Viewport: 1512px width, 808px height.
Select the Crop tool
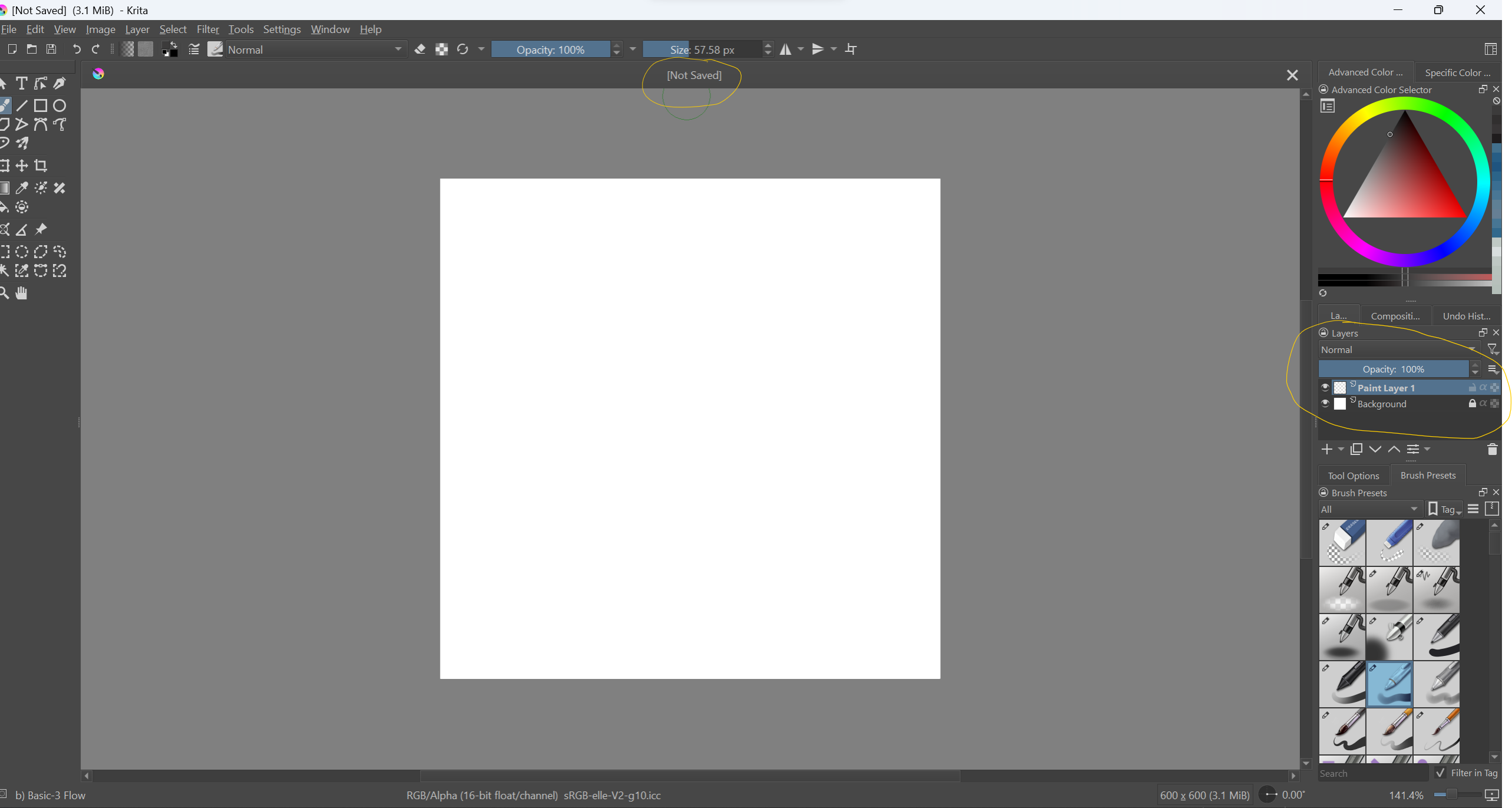click(41, 166)
